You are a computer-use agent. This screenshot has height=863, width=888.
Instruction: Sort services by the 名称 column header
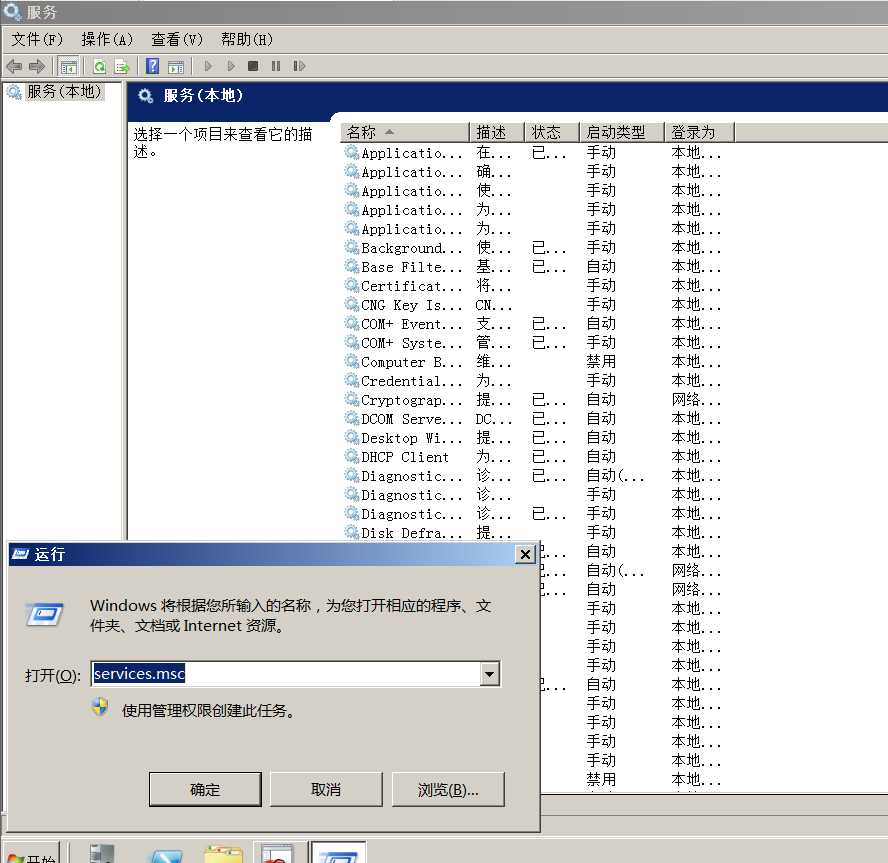coord(405,133)
